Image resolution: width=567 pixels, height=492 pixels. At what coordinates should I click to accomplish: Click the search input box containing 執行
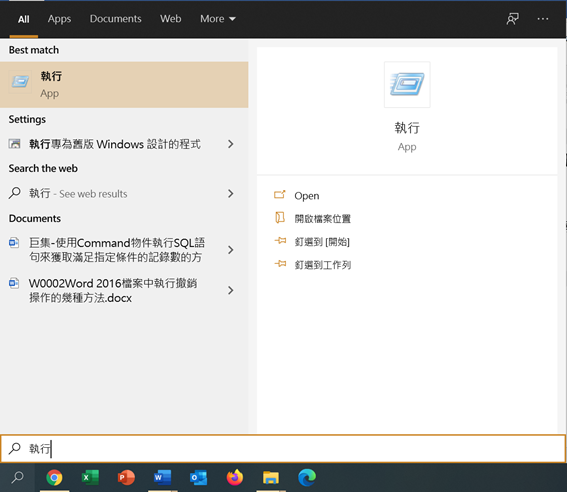tap(283, 449)
